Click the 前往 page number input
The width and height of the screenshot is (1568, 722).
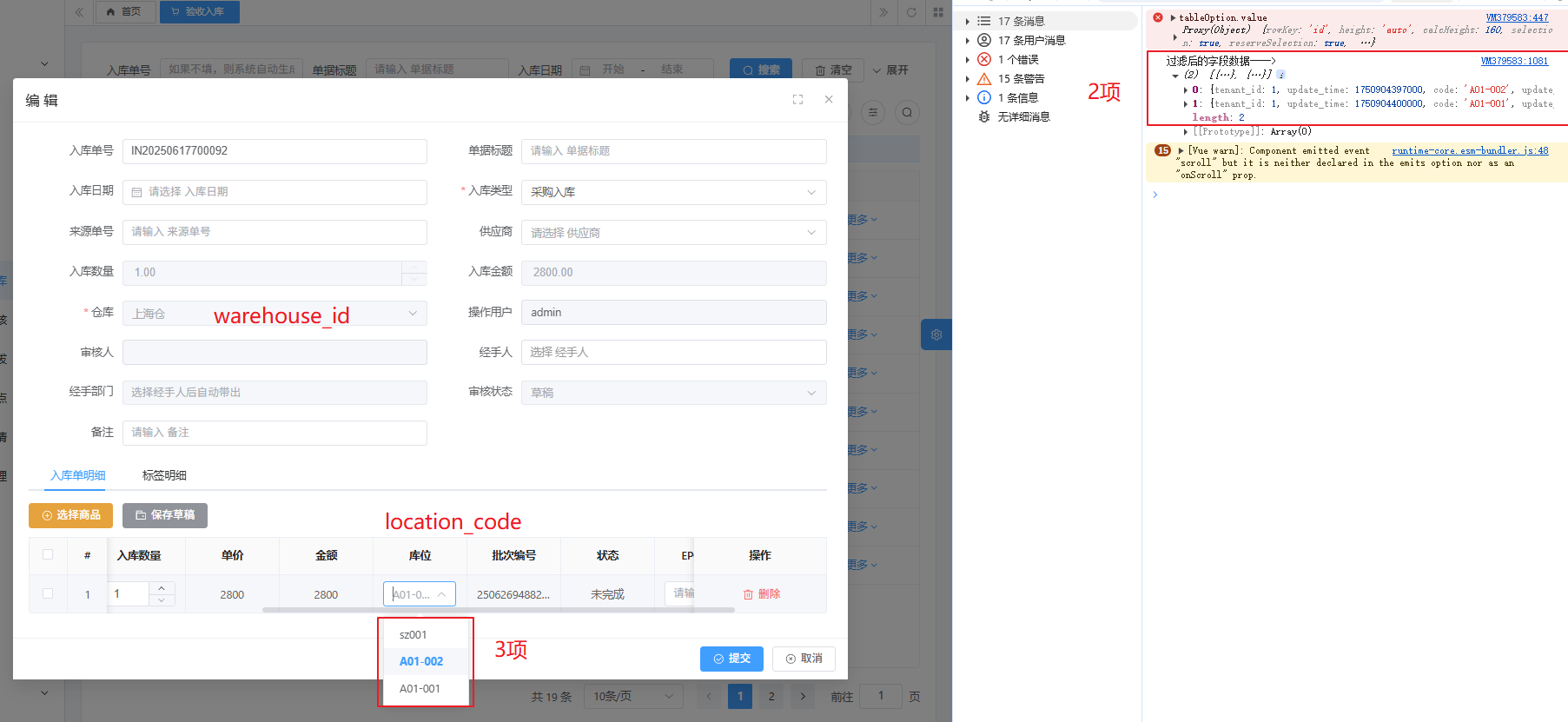pos(880,696)
